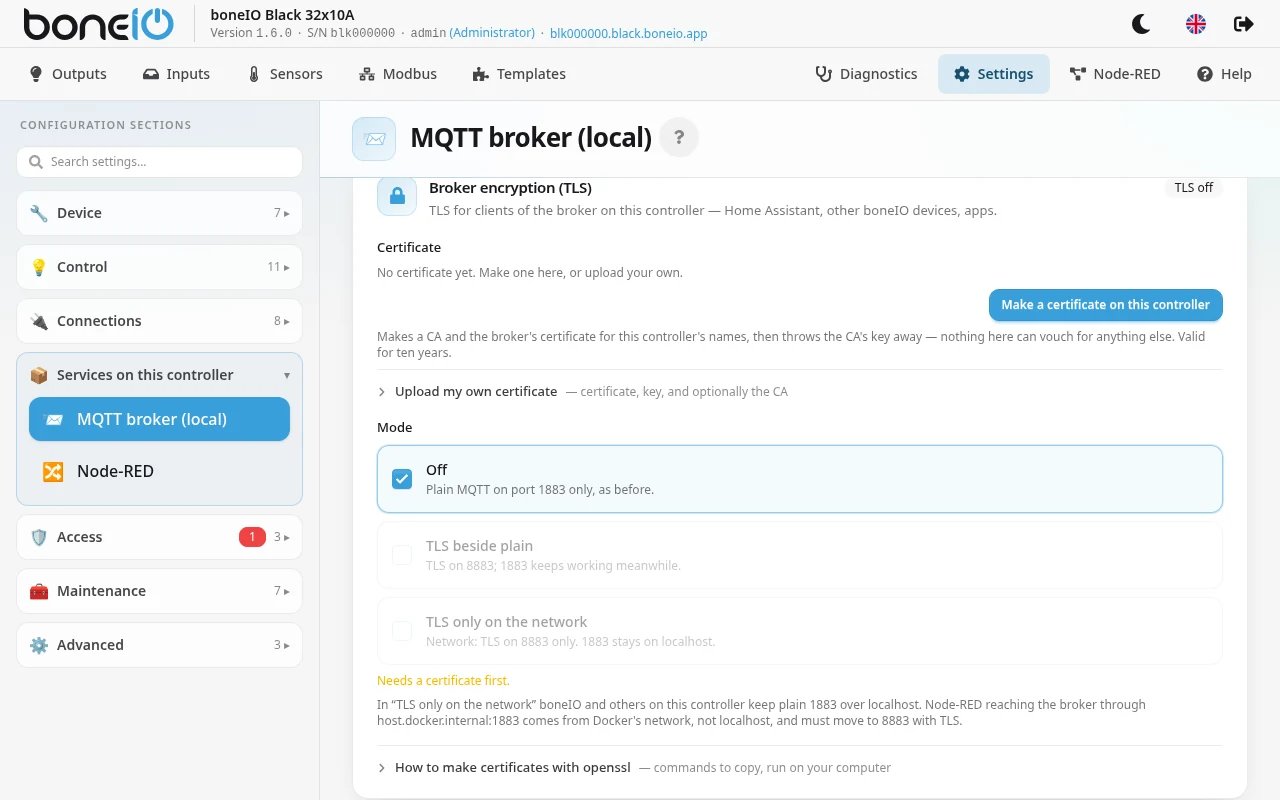Click the wrench icon on Device section

[x=39, y=213]
